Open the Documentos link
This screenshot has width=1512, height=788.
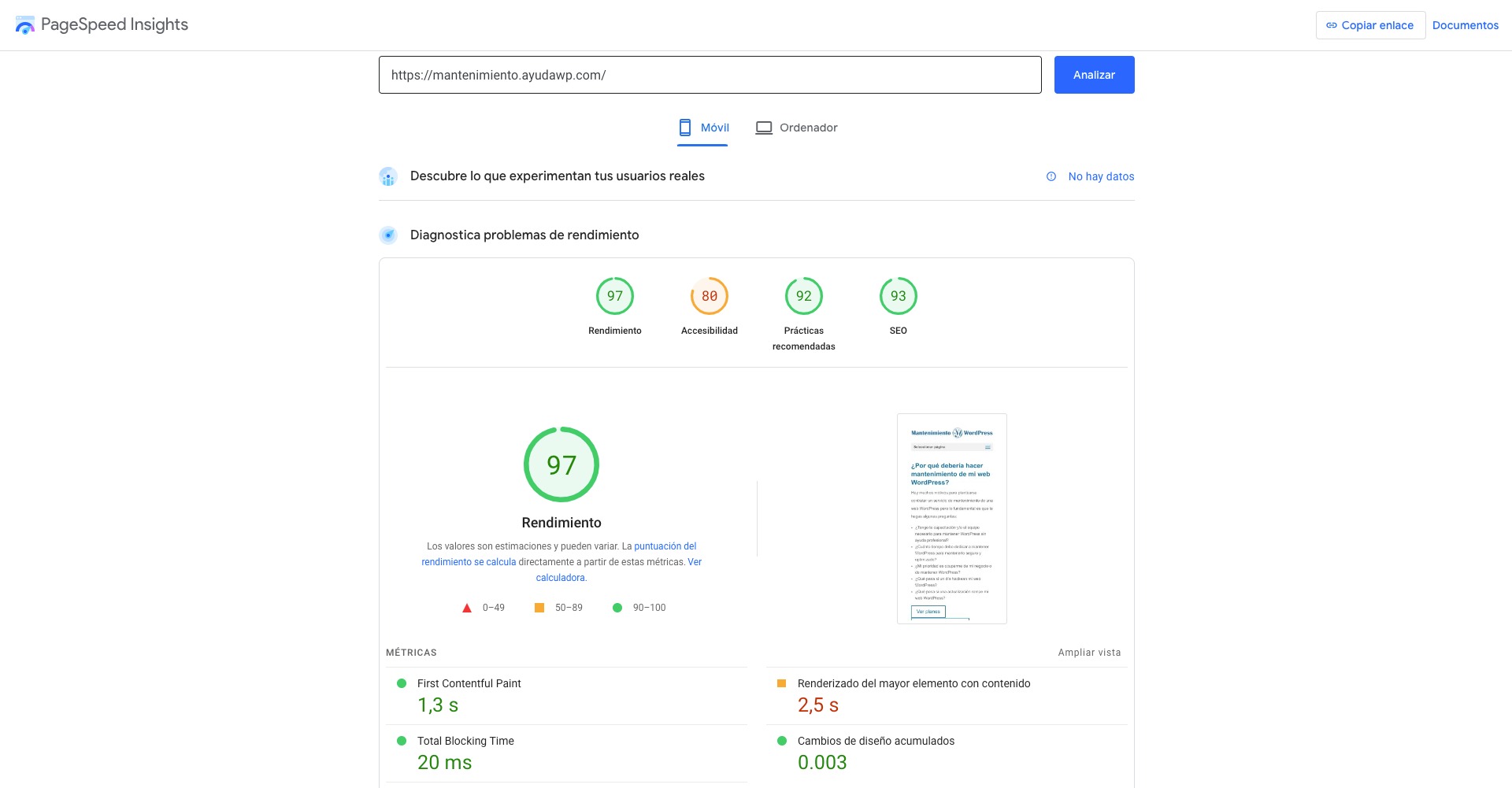(1465, 25)
